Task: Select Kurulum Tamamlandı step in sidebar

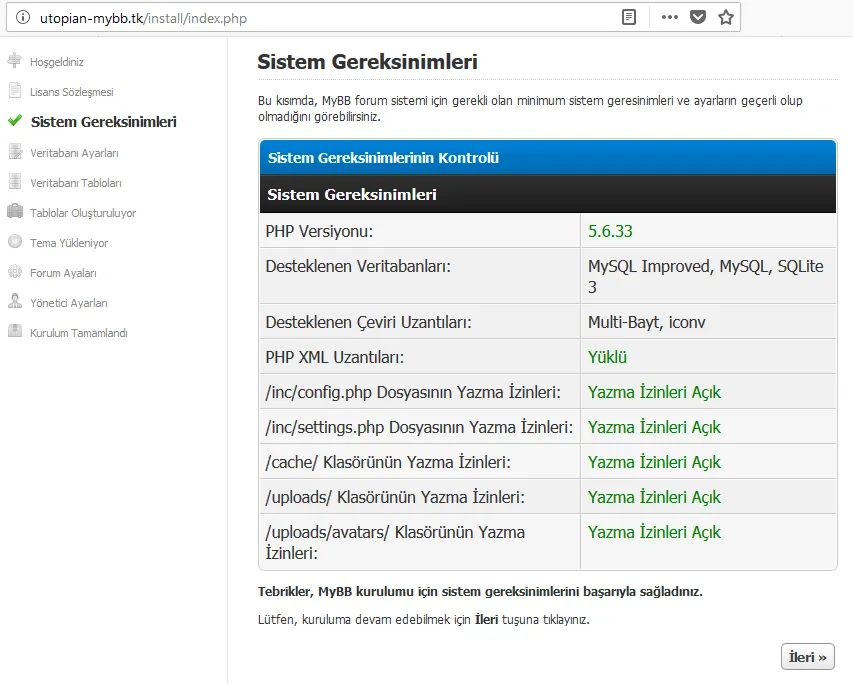Action: click(x=78, y=332)
